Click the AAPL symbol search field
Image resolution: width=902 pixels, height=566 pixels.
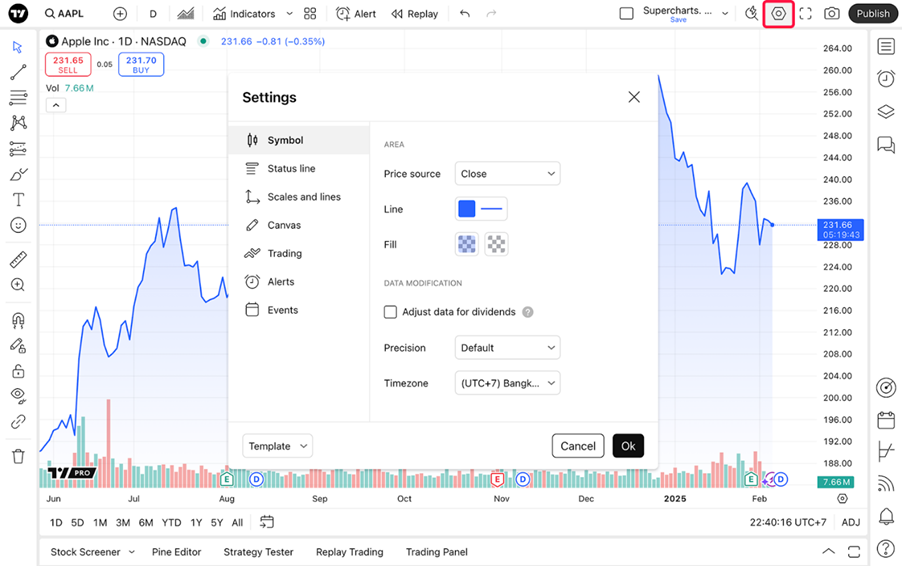click(x=64, y=14)
